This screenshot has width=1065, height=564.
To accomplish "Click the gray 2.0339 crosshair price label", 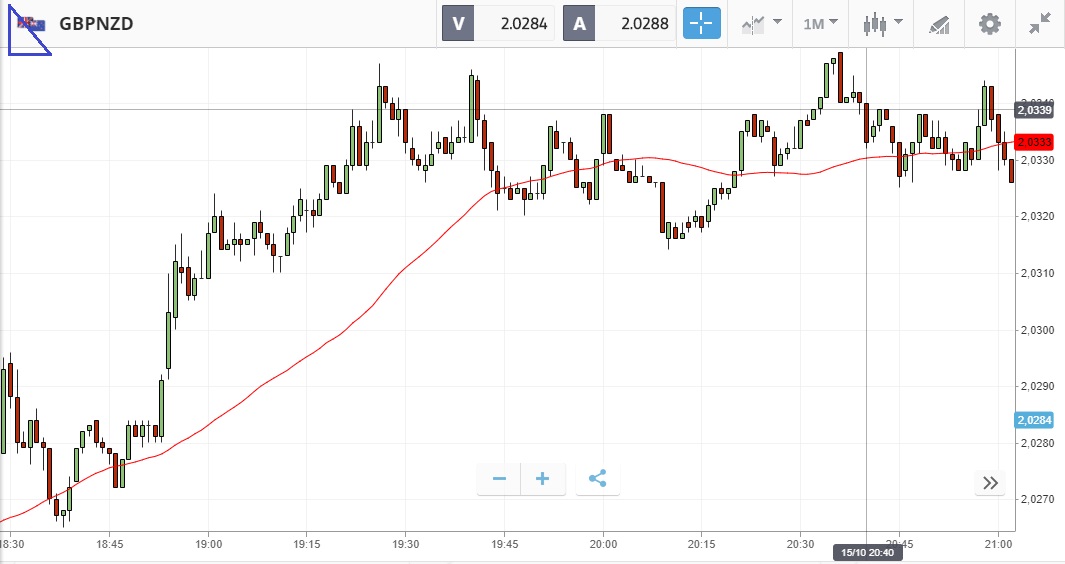I will (x=1034, y=109).
